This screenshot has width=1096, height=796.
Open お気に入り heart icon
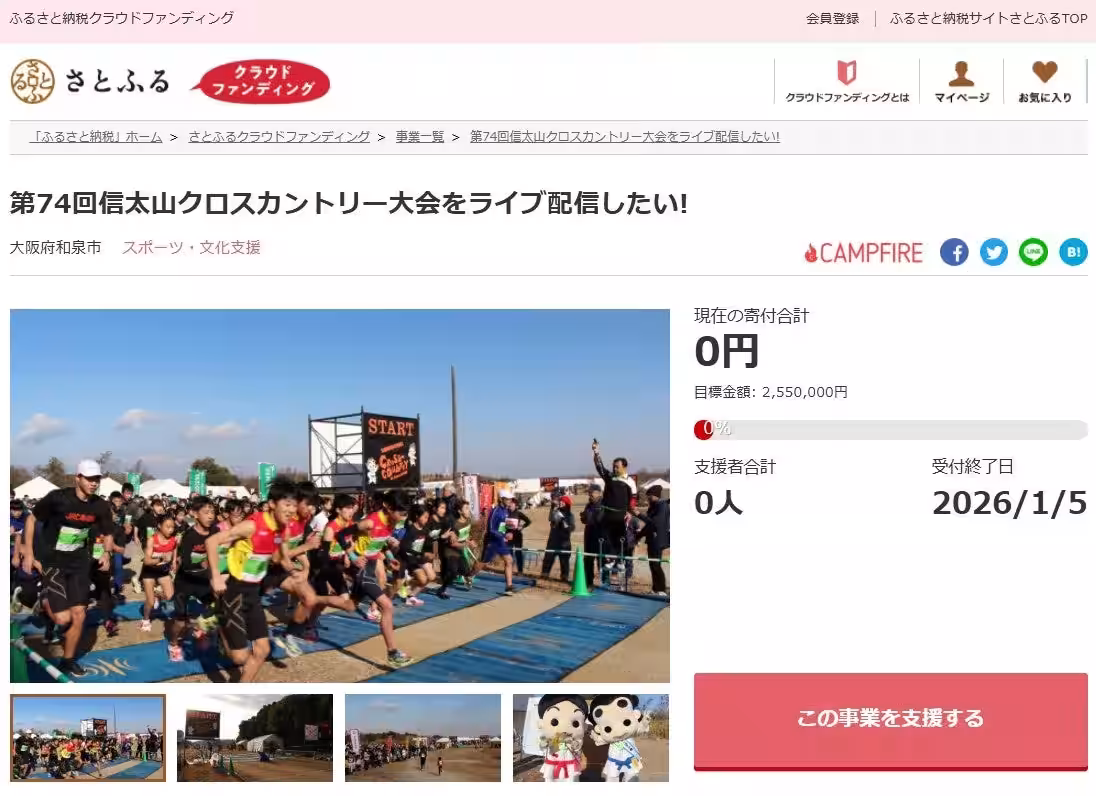pos(1044,71)
